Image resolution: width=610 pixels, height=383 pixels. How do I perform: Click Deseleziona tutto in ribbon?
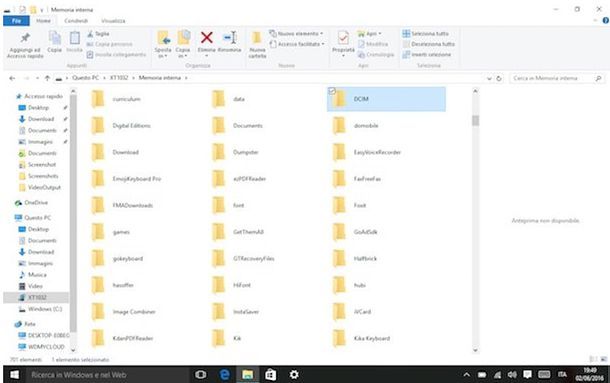tap(428, 44)
